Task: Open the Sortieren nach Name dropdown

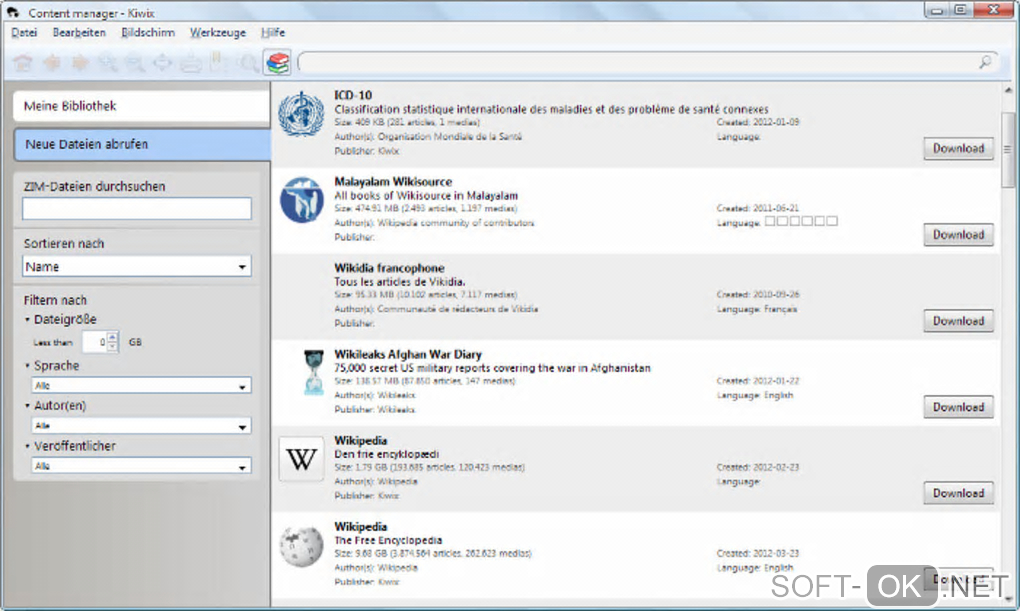Action: pyautogui.click(x=137, y=266)
